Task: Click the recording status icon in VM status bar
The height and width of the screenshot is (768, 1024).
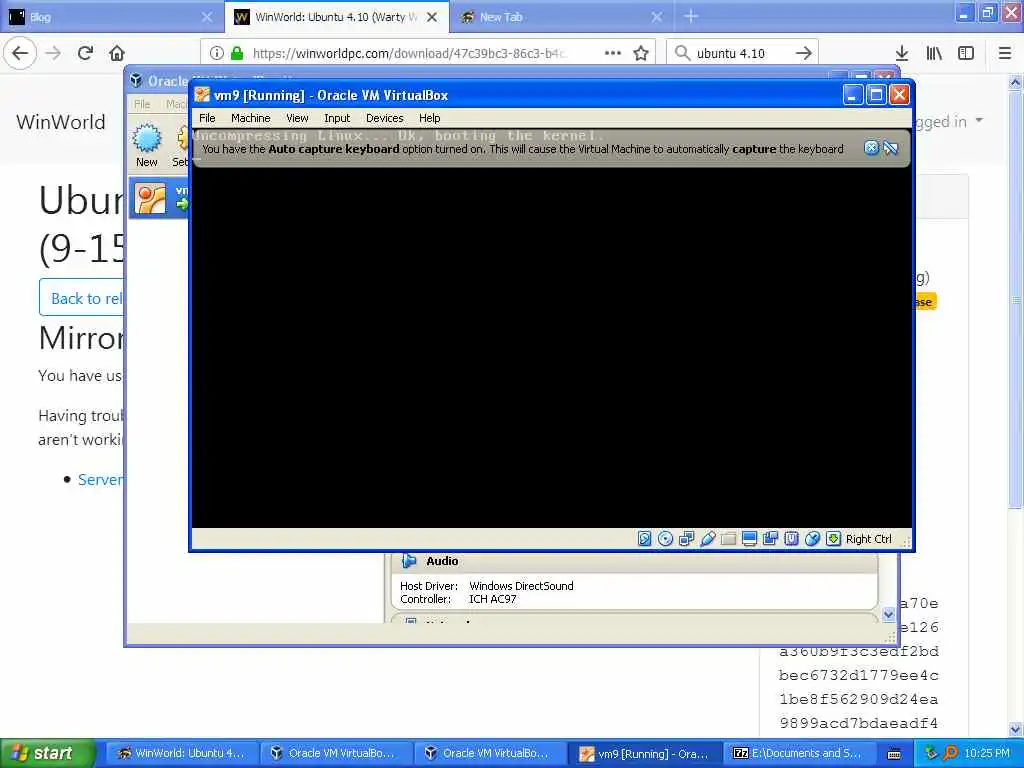Action: pos(770,539)
